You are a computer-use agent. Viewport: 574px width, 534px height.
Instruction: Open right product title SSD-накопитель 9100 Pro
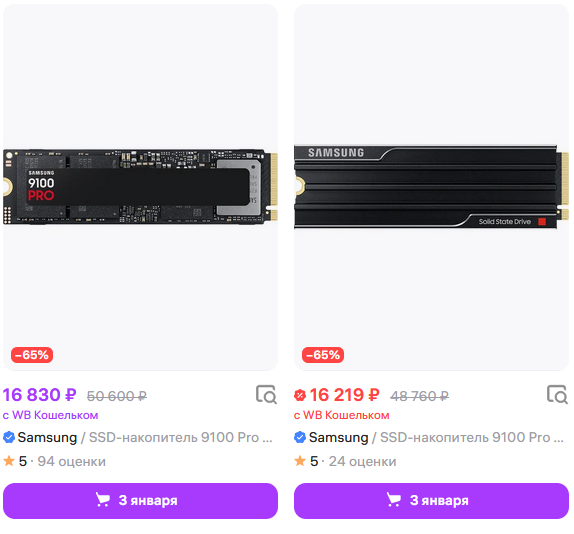[x=472, y=437]
